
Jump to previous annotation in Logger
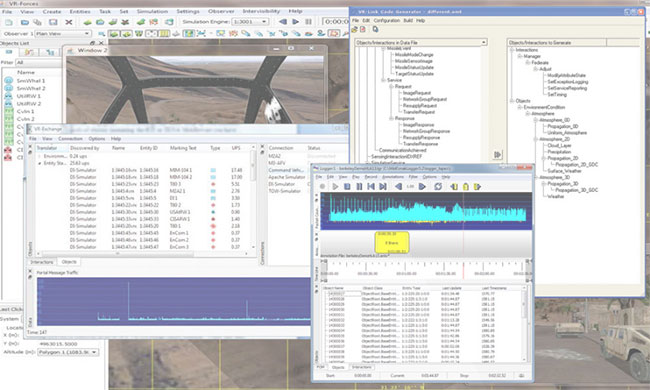(x=454, y=187)
